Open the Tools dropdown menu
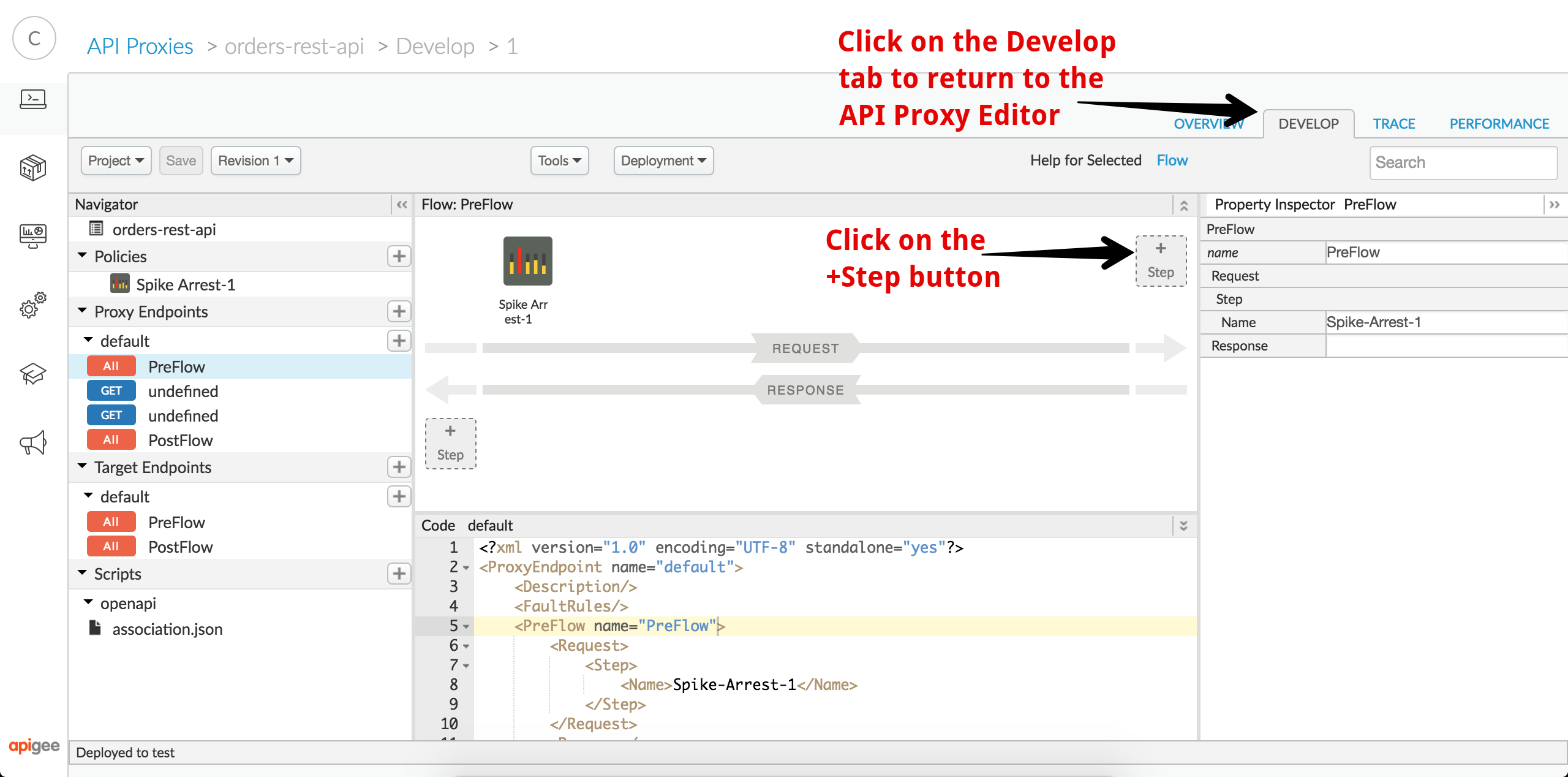 click(559, 161)
